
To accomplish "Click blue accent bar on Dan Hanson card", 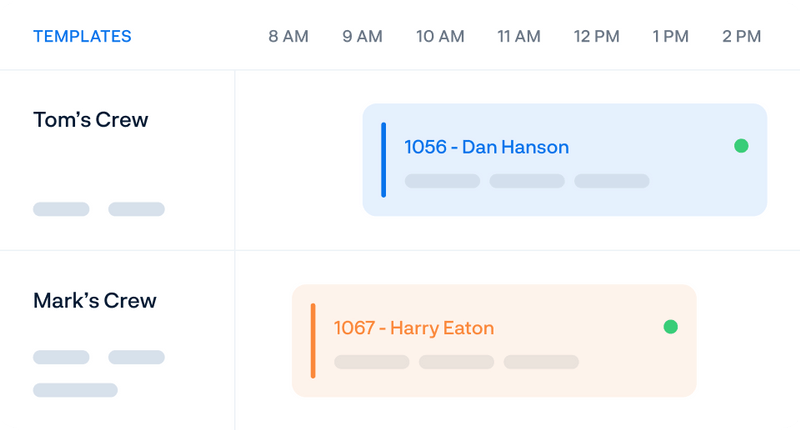I will coord(383,160).
